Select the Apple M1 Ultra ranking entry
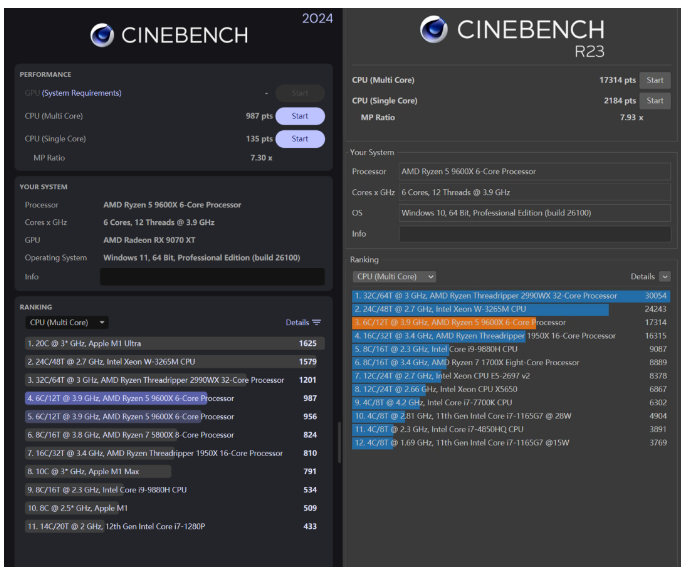The image size is (685, 575). tap(170, 343)
